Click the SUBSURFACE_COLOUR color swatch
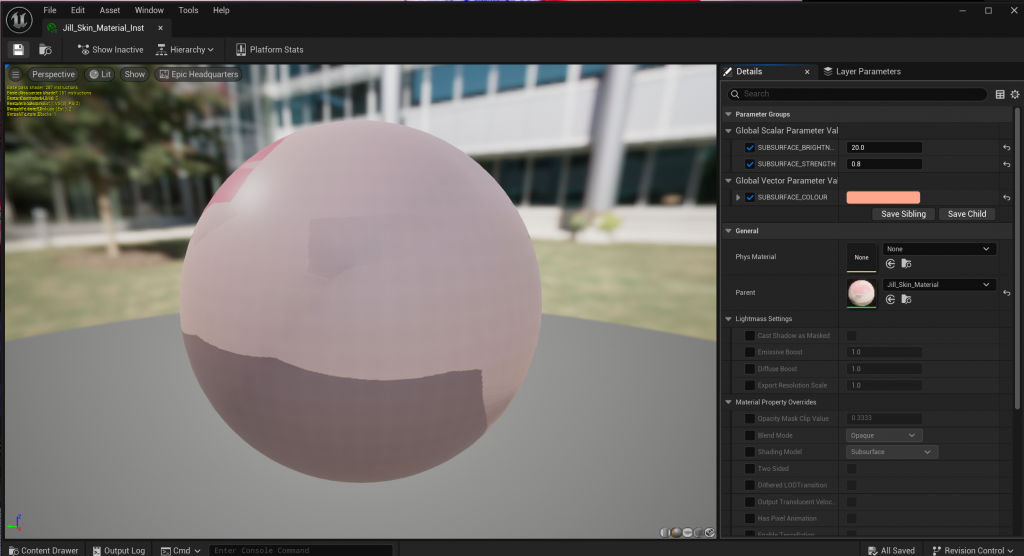 883,198
